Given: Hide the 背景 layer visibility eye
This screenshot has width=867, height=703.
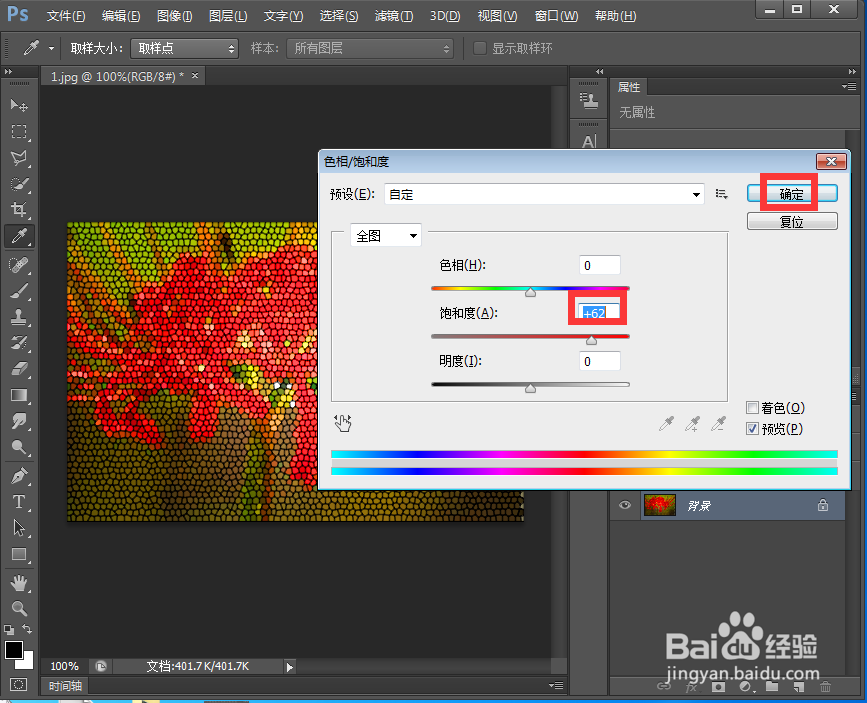Looking at the screenshot, I should tap(625, 505).
